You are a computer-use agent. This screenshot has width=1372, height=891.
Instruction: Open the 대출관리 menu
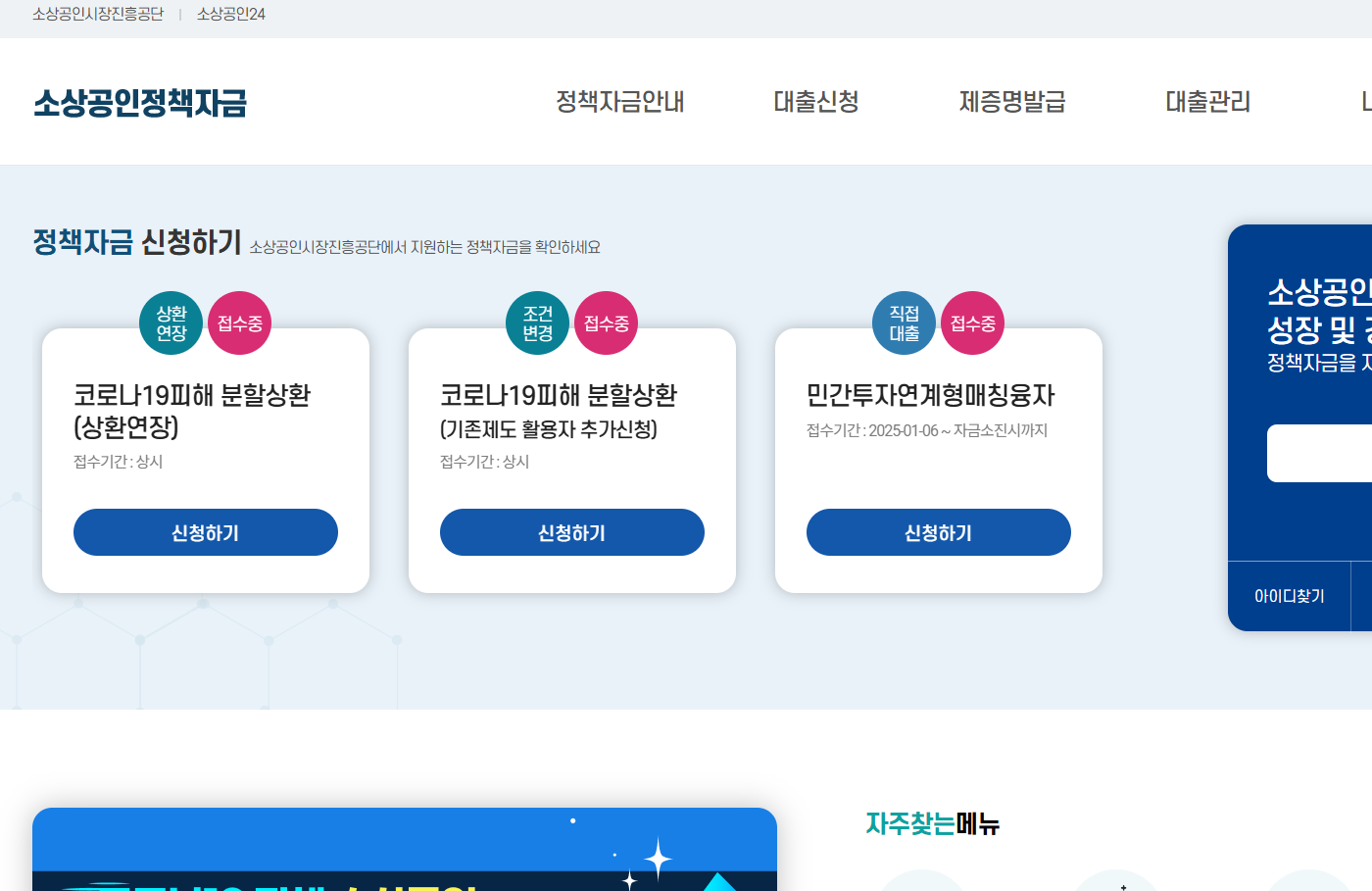pos(1206,101)
